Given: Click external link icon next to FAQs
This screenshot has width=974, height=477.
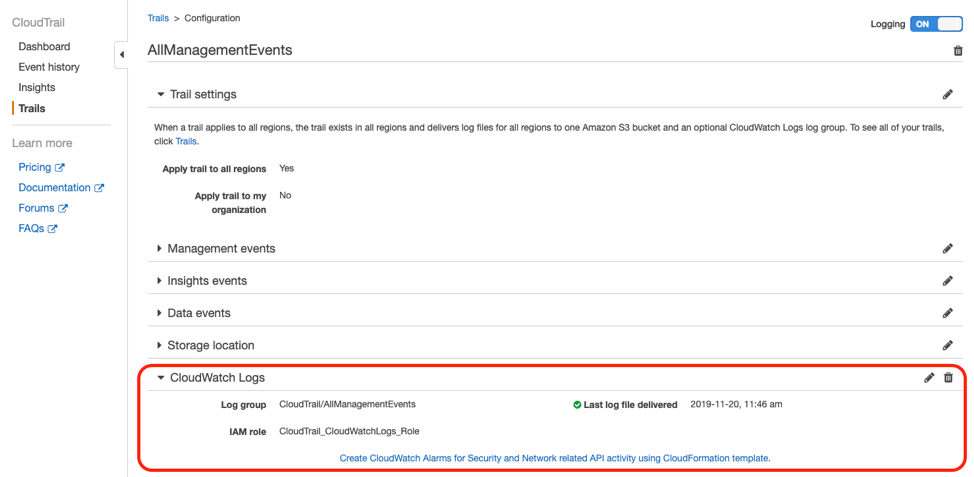Looking at the screenshot, I should (53, 229).
